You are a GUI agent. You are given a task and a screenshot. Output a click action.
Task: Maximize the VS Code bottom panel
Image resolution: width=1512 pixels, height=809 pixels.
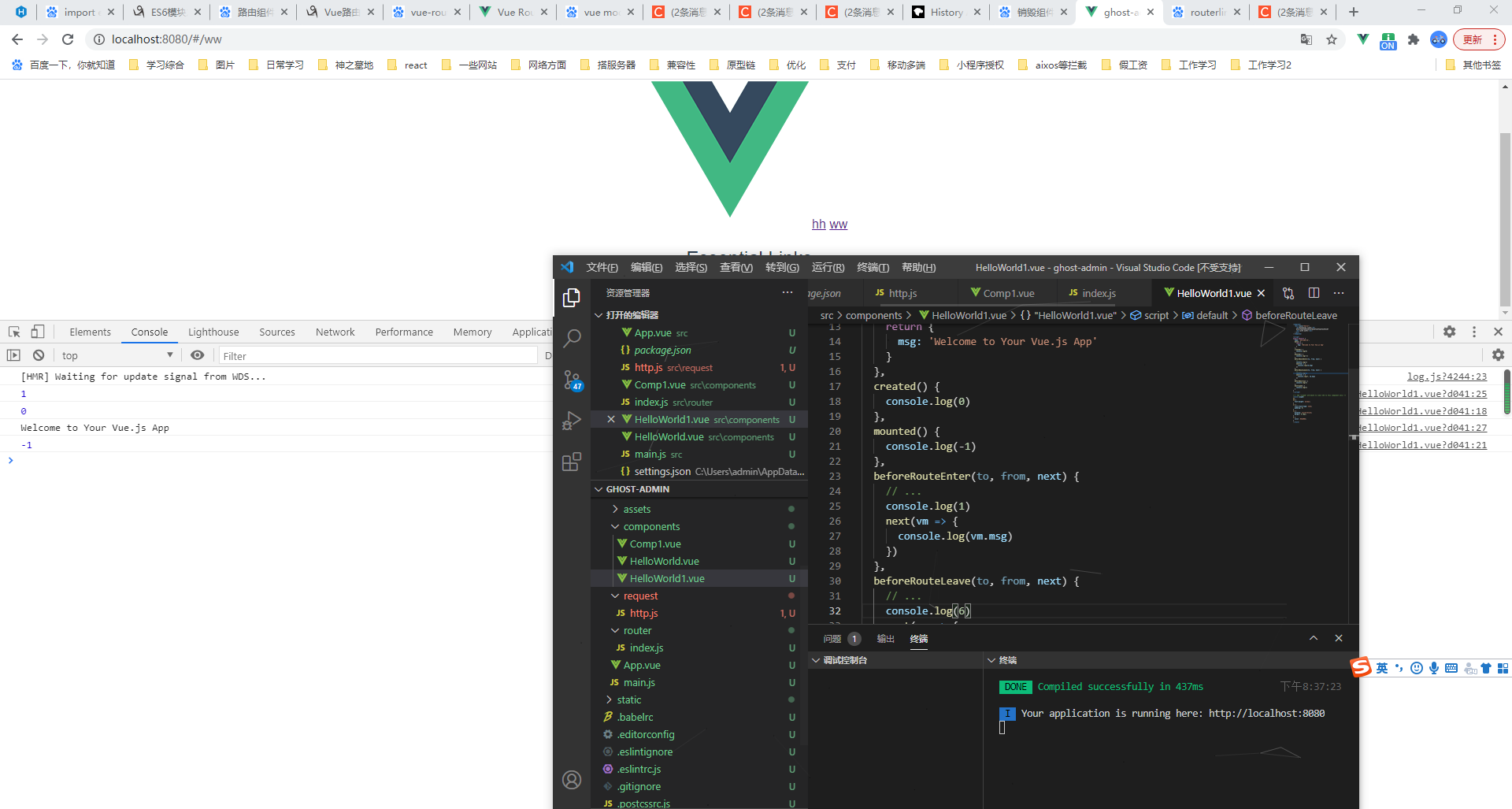pos(1314,638)
